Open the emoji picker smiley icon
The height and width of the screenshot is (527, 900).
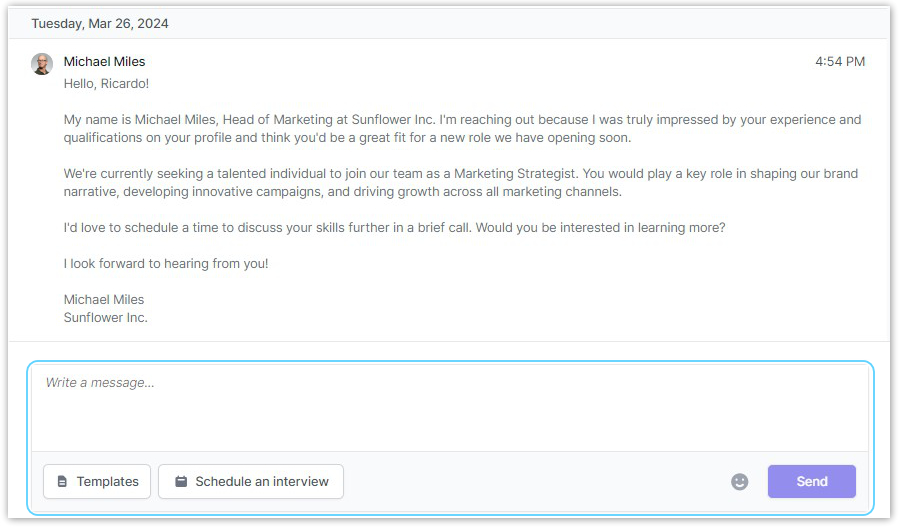(739, 482)
